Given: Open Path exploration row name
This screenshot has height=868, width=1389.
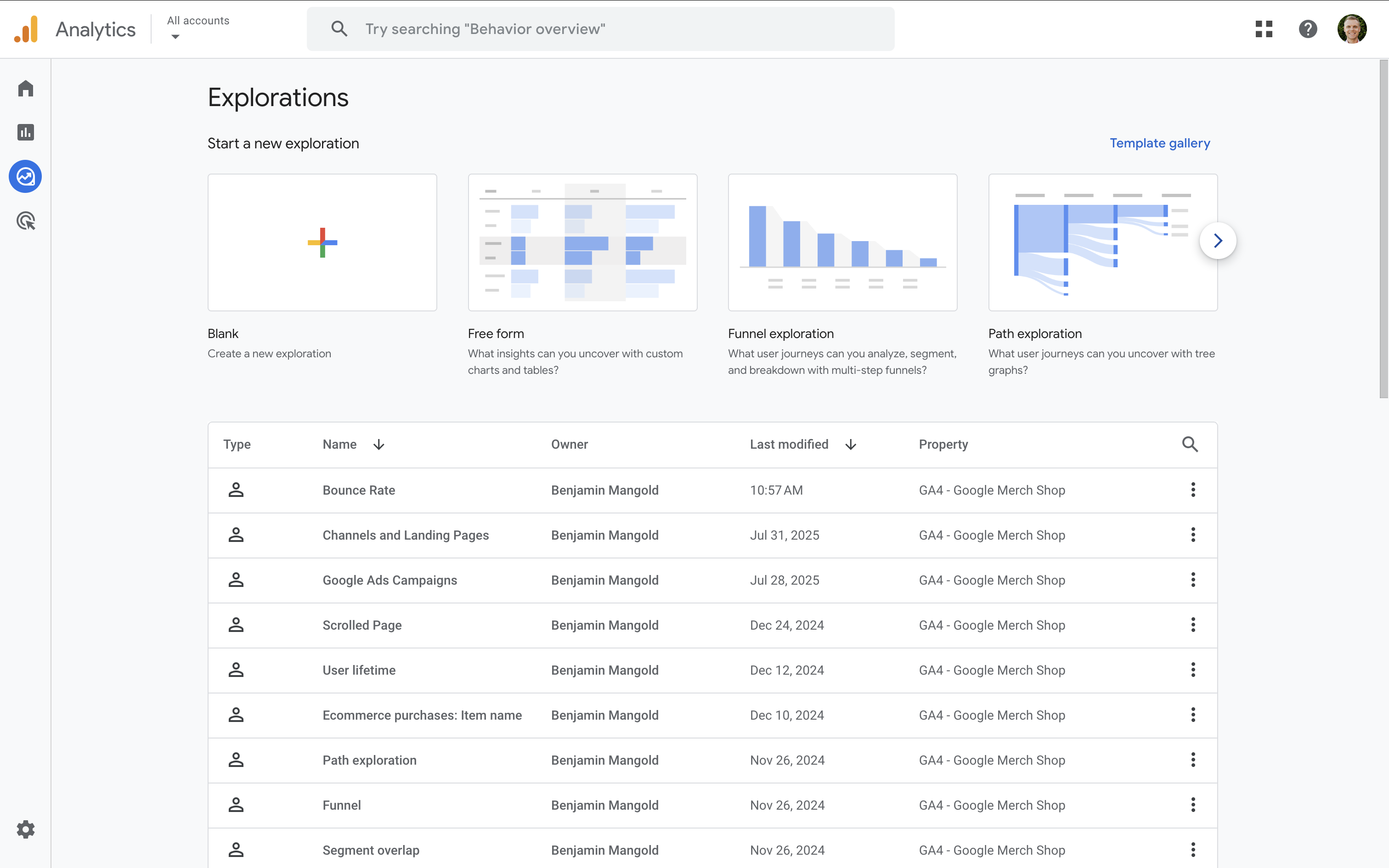Looking at the screenshot, I should [x=369, y=761].
